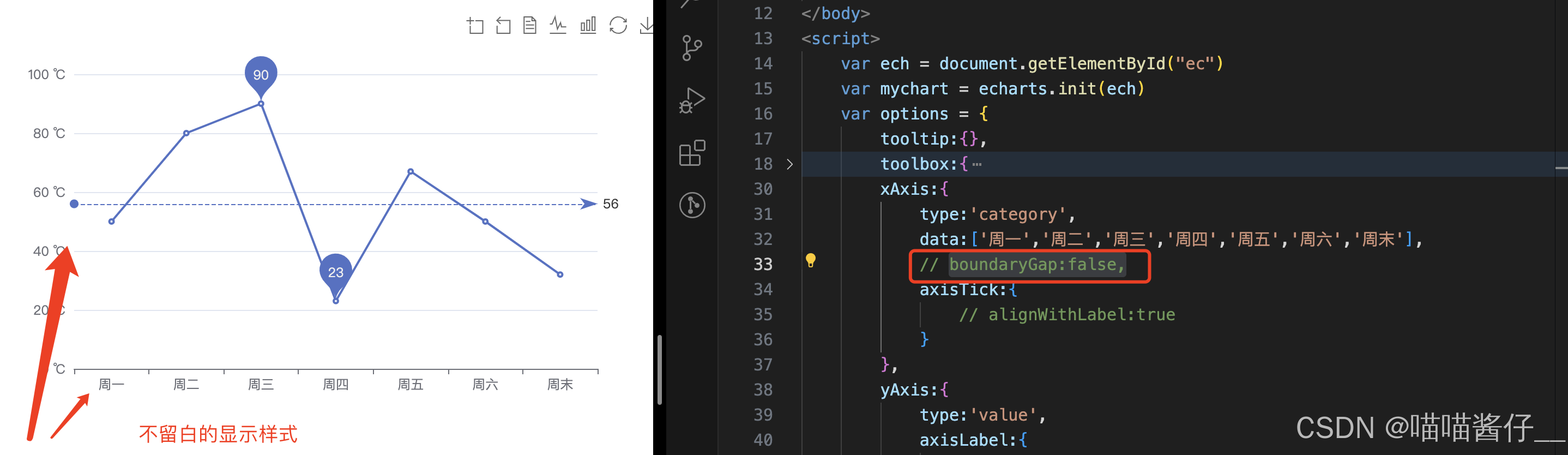This screenshot has height=455, width=1568.
Task: Click line number 18 in the gutter
Action: tap(763, 164)
